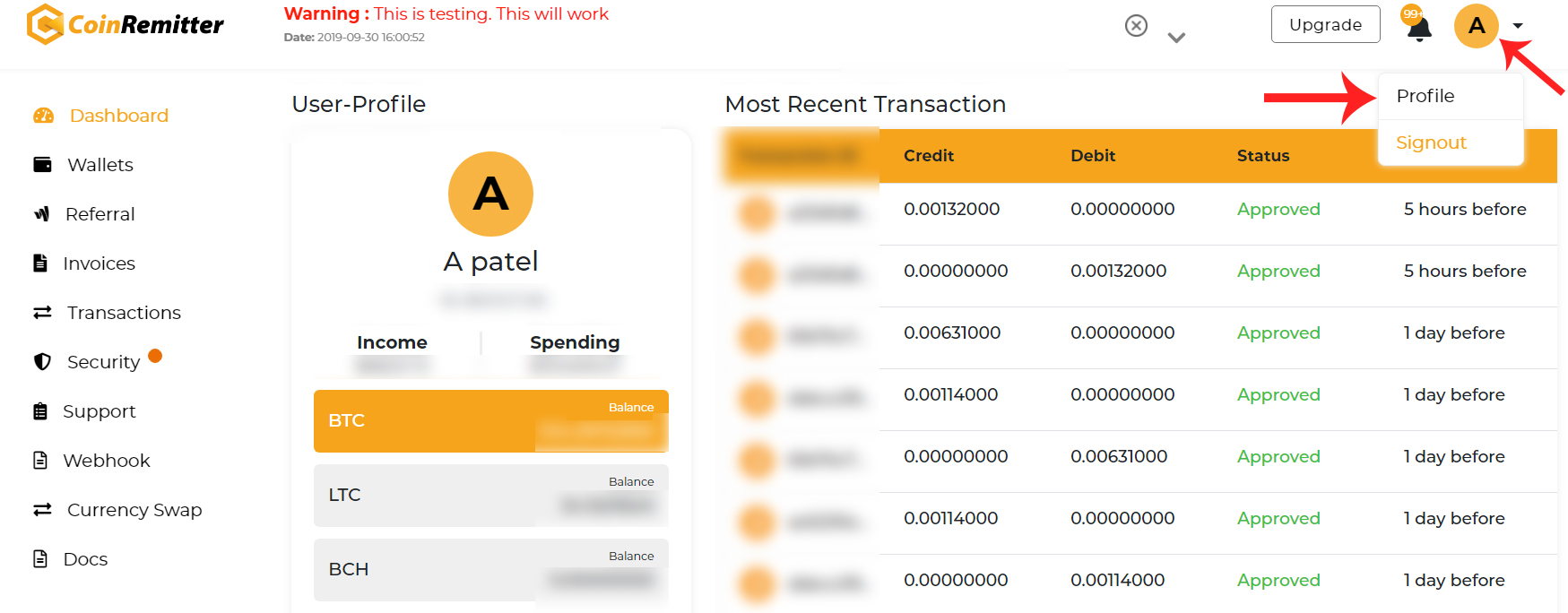Viewport: 1568px width, 613px height.
Task: Click the CoinRemitter logo
Action: (x=126, y=24)
